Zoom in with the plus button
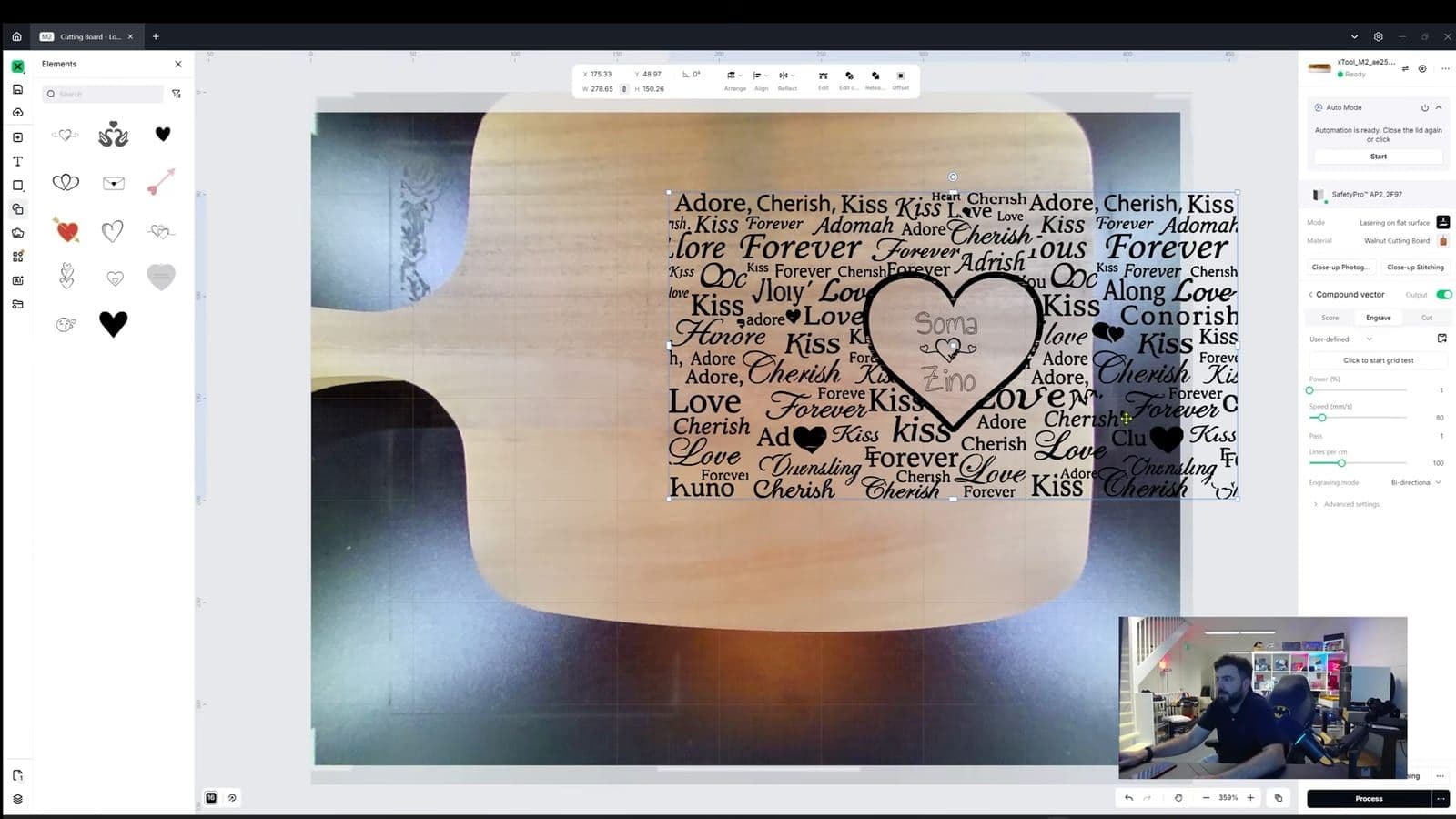This screenshot has height=819, width=1456. (x=1250, y=798)
